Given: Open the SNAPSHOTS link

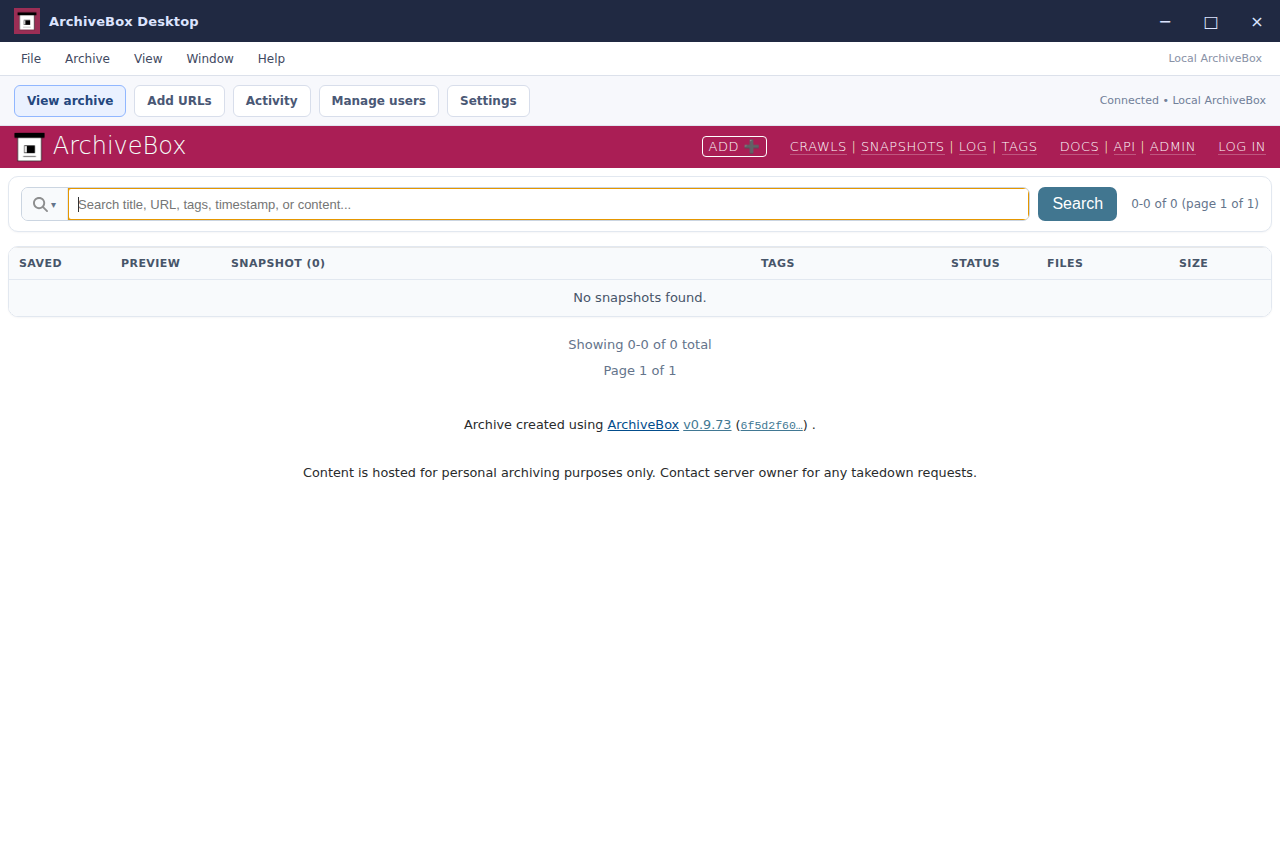Looking at the screenshot, I should [902, 147].
